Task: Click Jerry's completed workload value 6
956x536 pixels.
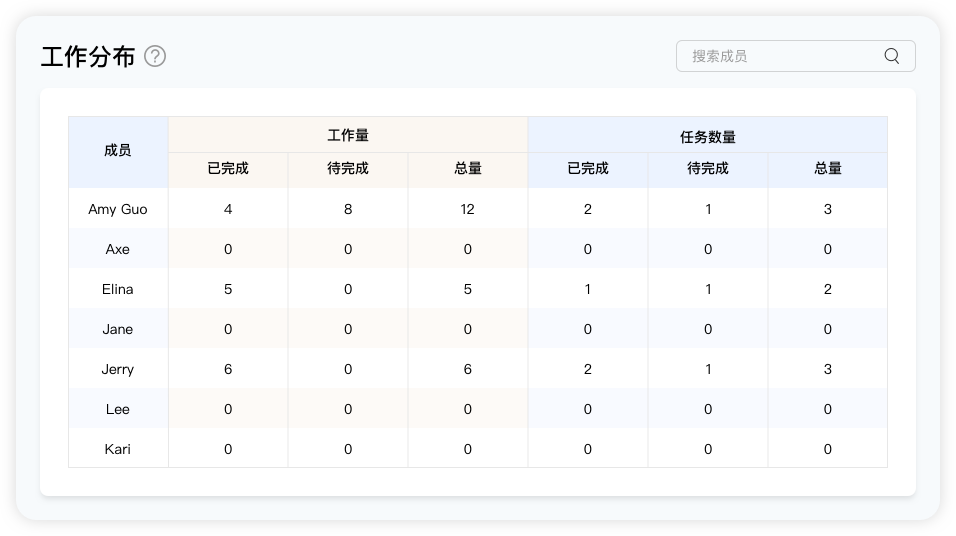Action: click(228, 369)
